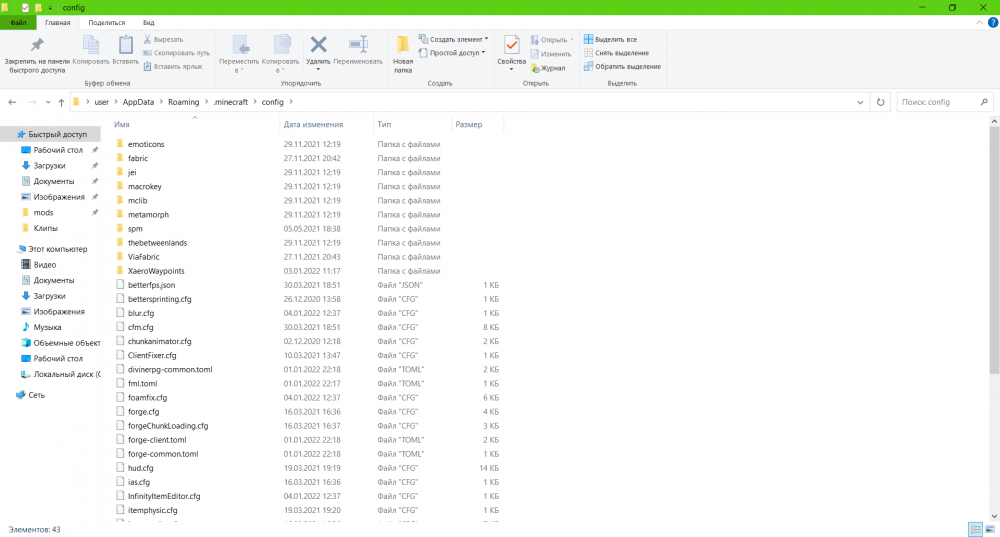The image size is (1000, 537).
Task: Switch to the Главная ribbon tab
Action: 57,22
